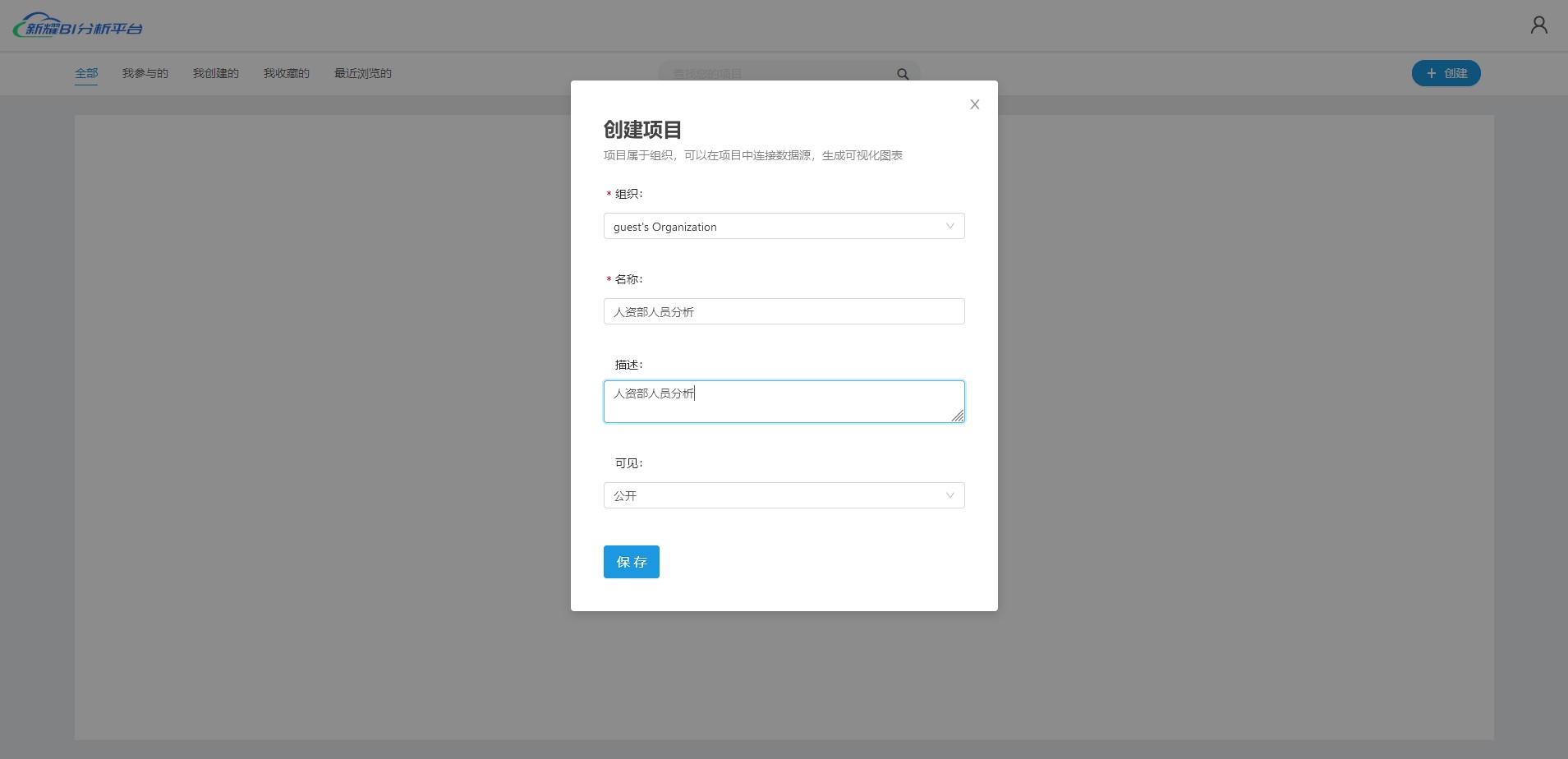Click the 描述 textarea resize handle
1568x759 pixels.
pos(958,416)
